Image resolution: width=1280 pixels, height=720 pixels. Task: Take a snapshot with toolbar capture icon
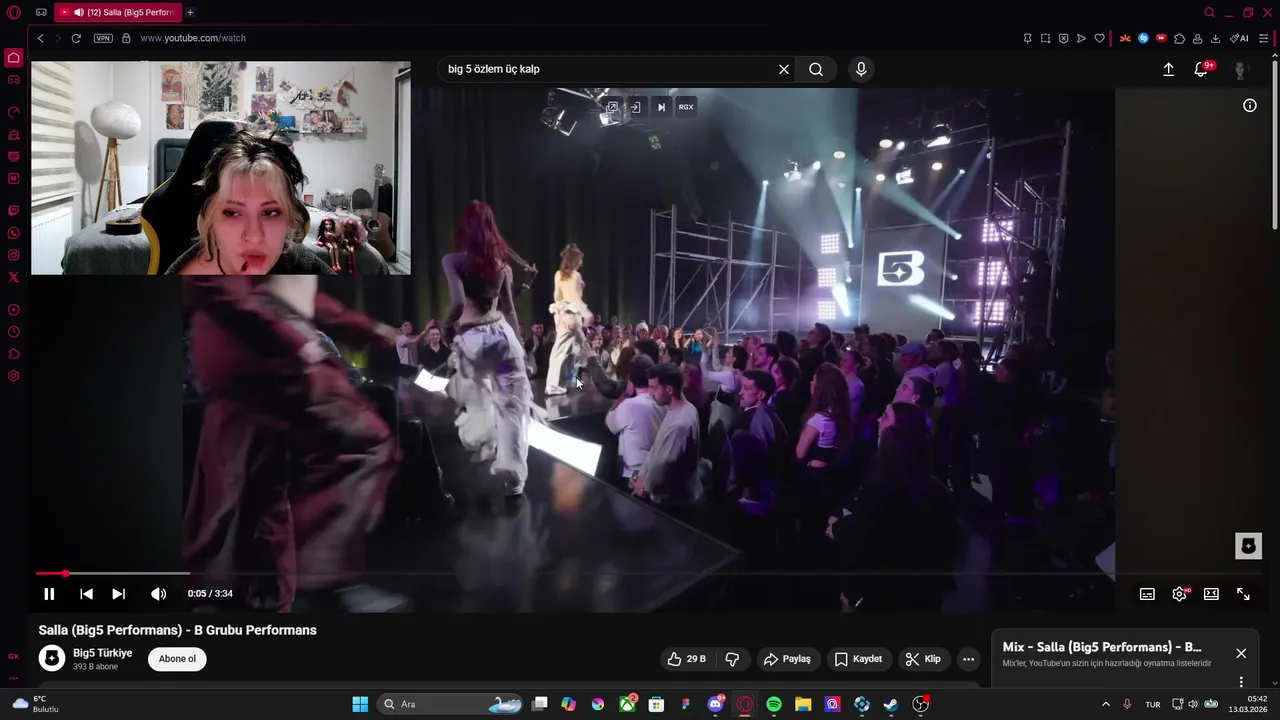coord(1045,38)
